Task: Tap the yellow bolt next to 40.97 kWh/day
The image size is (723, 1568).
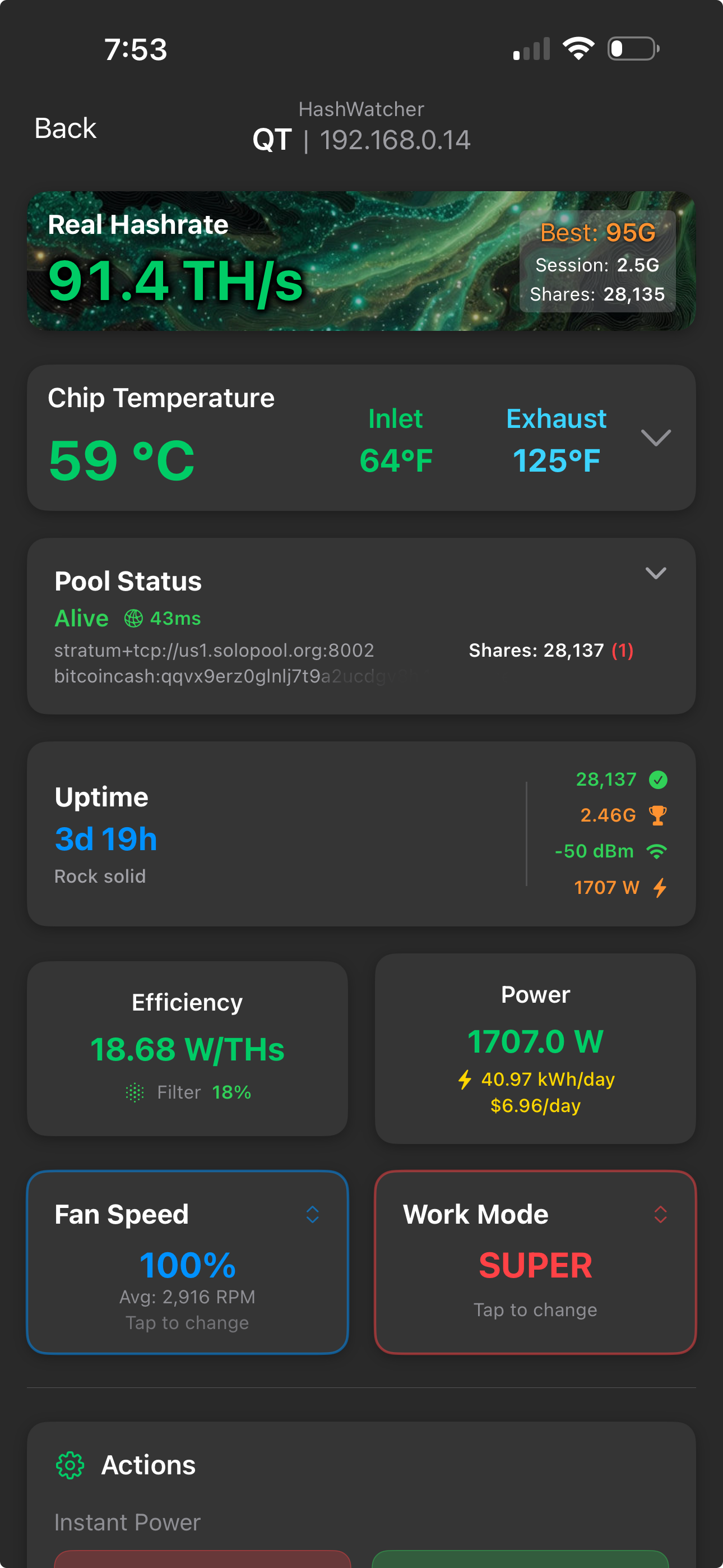Action: tap(465, 1079)
